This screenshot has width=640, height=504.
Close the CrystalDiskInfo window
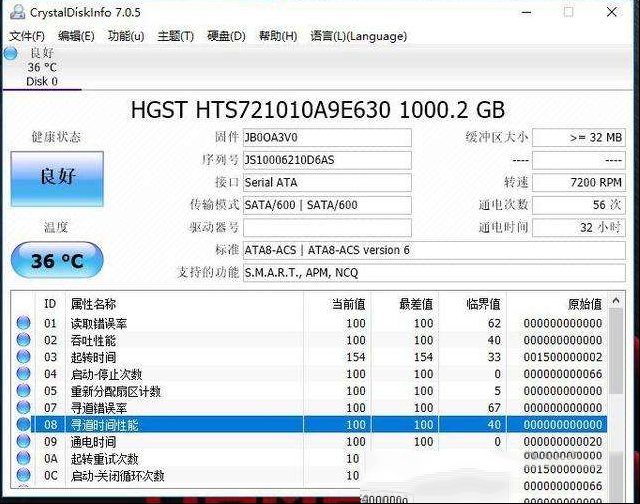(x=611, y=12)
